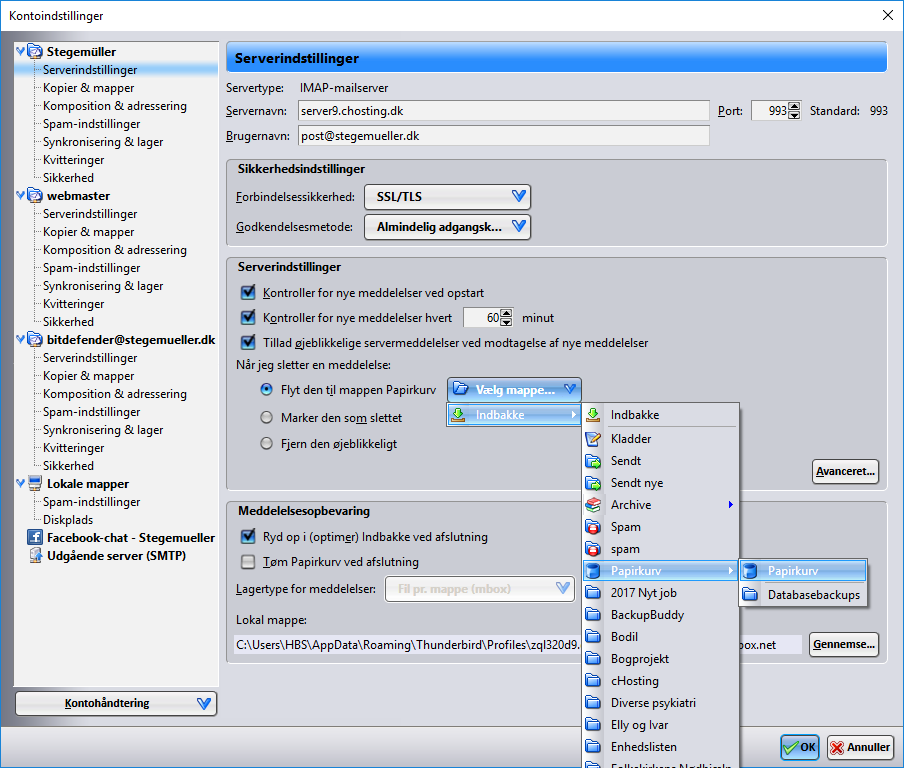
Task: Increase the Port number stepper
Action: pos(794,106)
